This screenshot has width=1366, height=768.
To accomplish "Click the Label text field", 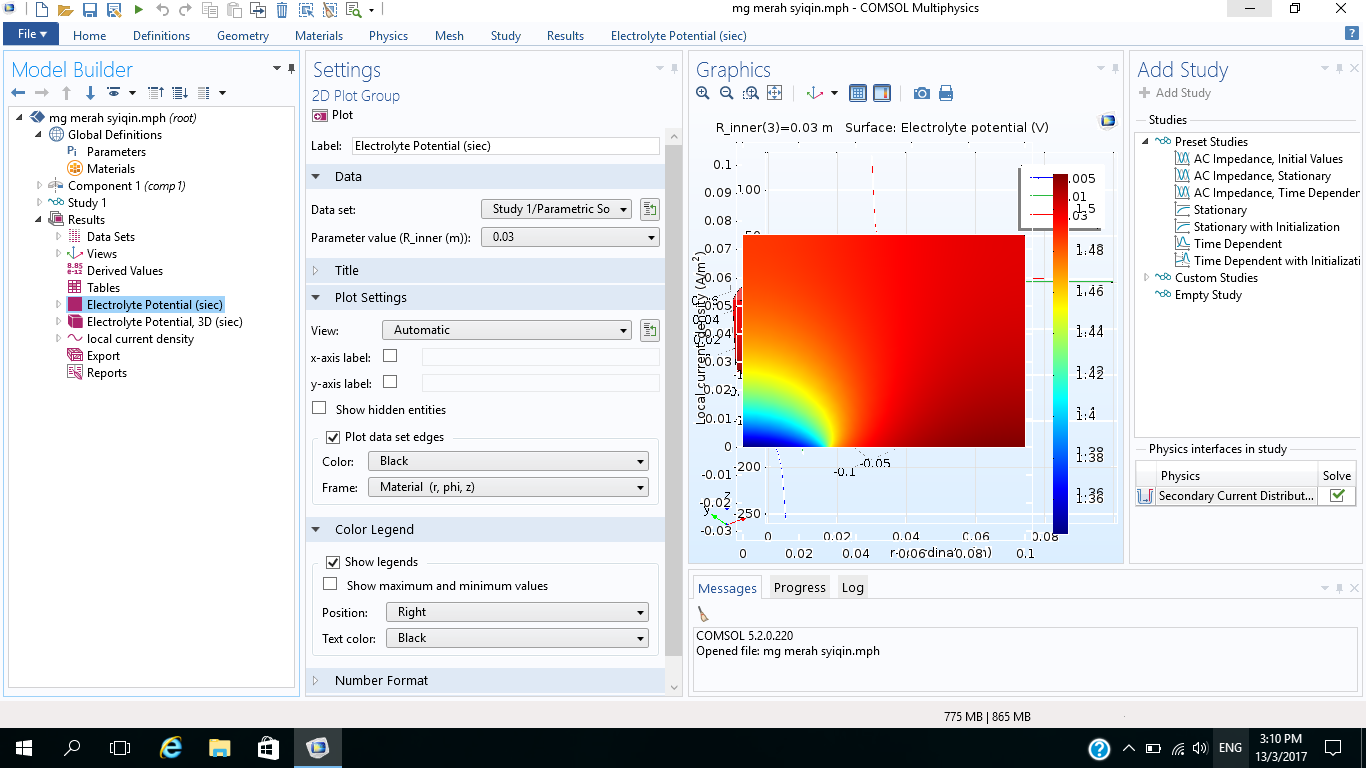I will 505,146.
